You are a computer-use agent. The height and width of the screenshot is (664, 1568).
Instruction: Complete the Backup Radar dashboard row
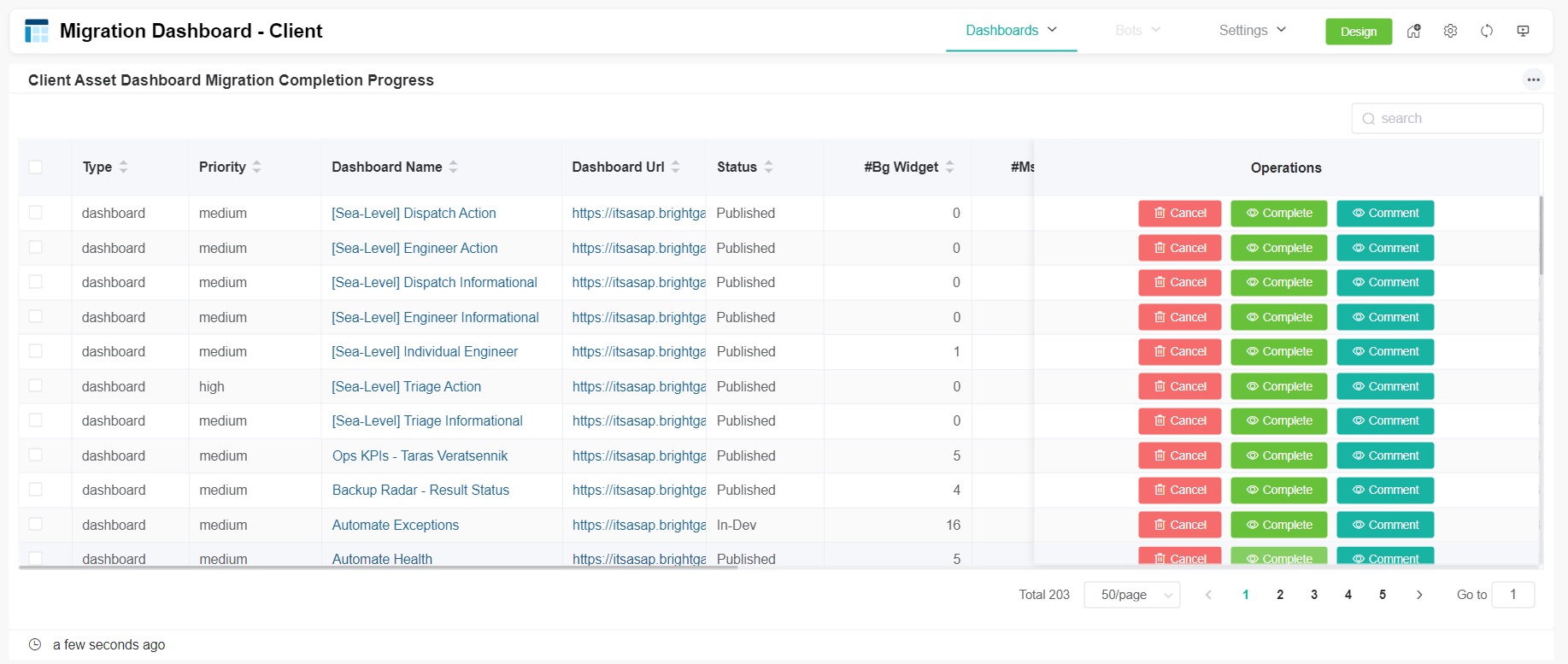coord(1279,490)
